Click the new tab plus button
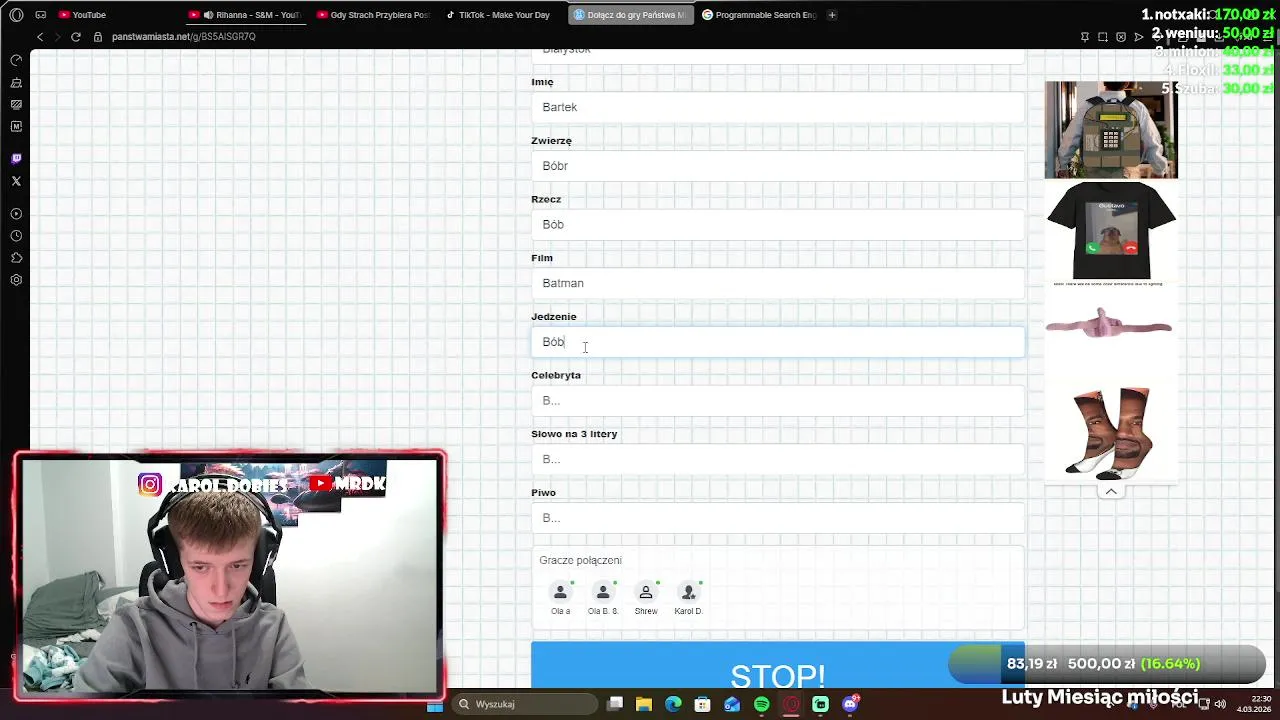 pos(832,15)
